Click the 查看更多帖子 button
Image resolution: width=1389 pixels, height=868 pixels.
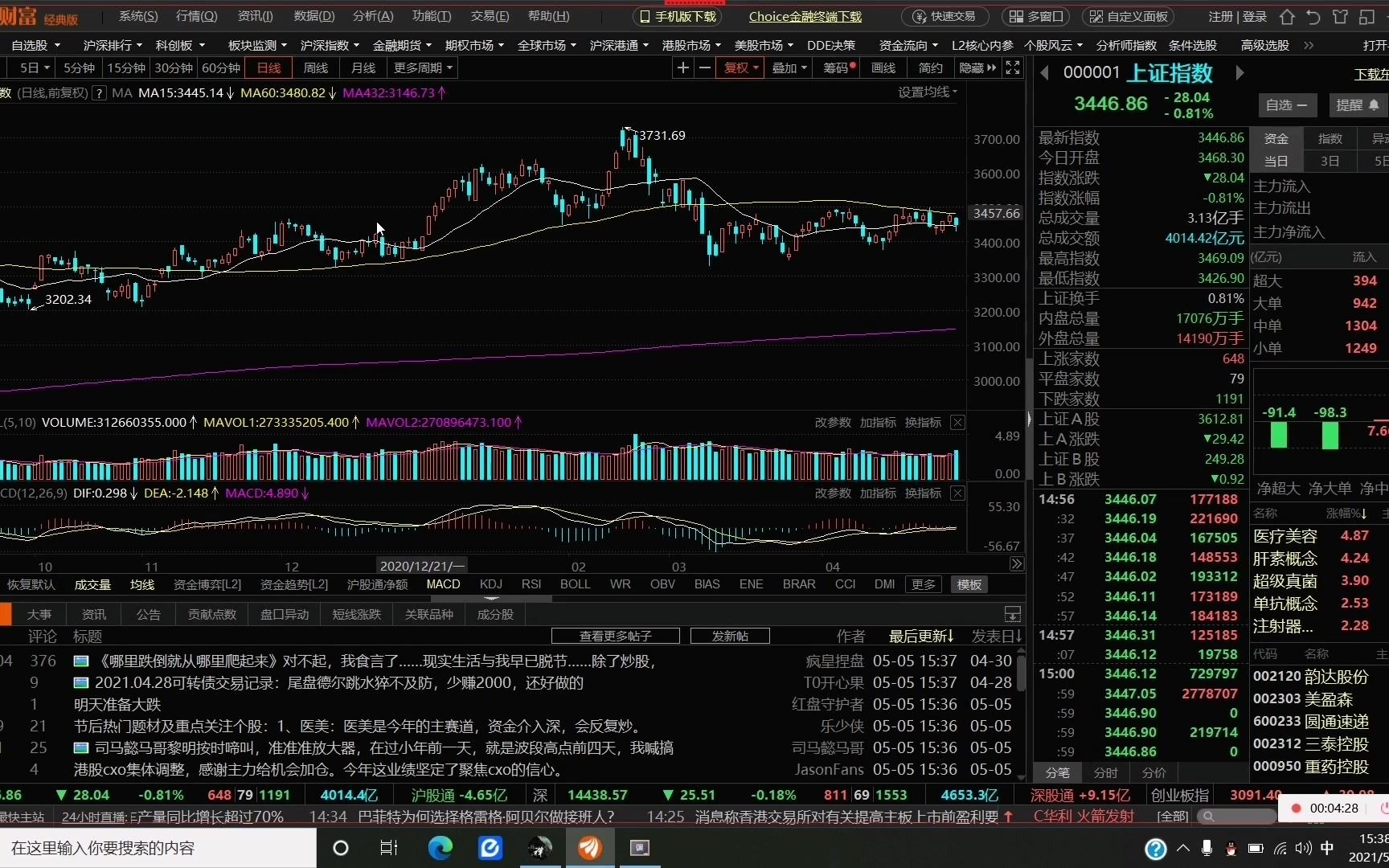click(616, 636)
